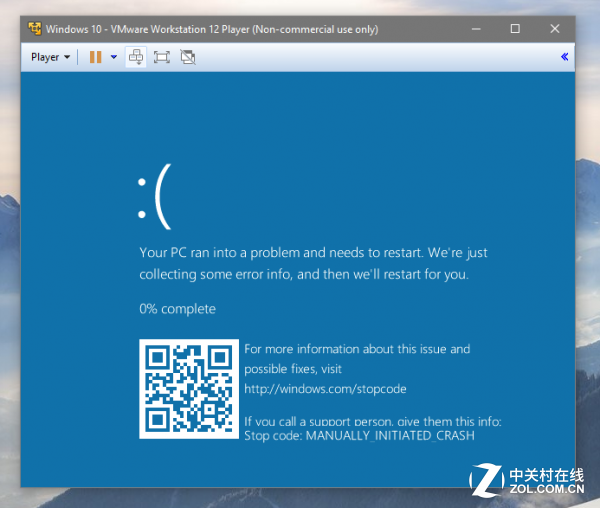Collapse the toolbar with the double chevron
Screen dimensions: 600x508
pos(564,57)
